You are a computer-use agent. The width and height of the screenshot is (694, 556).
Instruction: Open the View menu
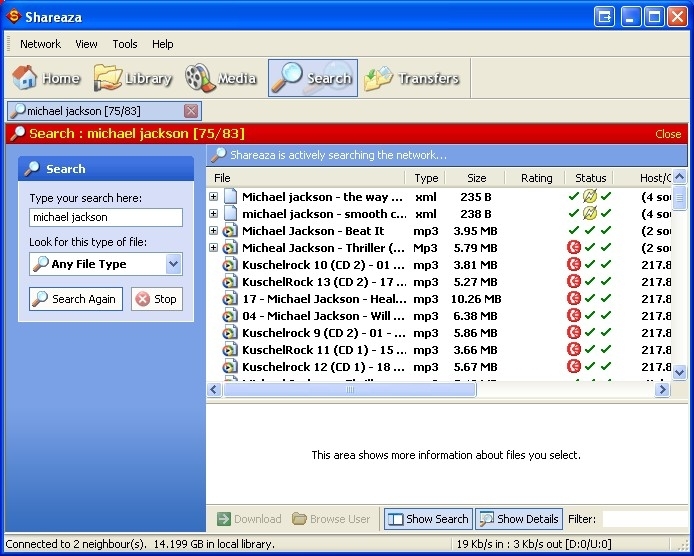click(x=86, y=44)
